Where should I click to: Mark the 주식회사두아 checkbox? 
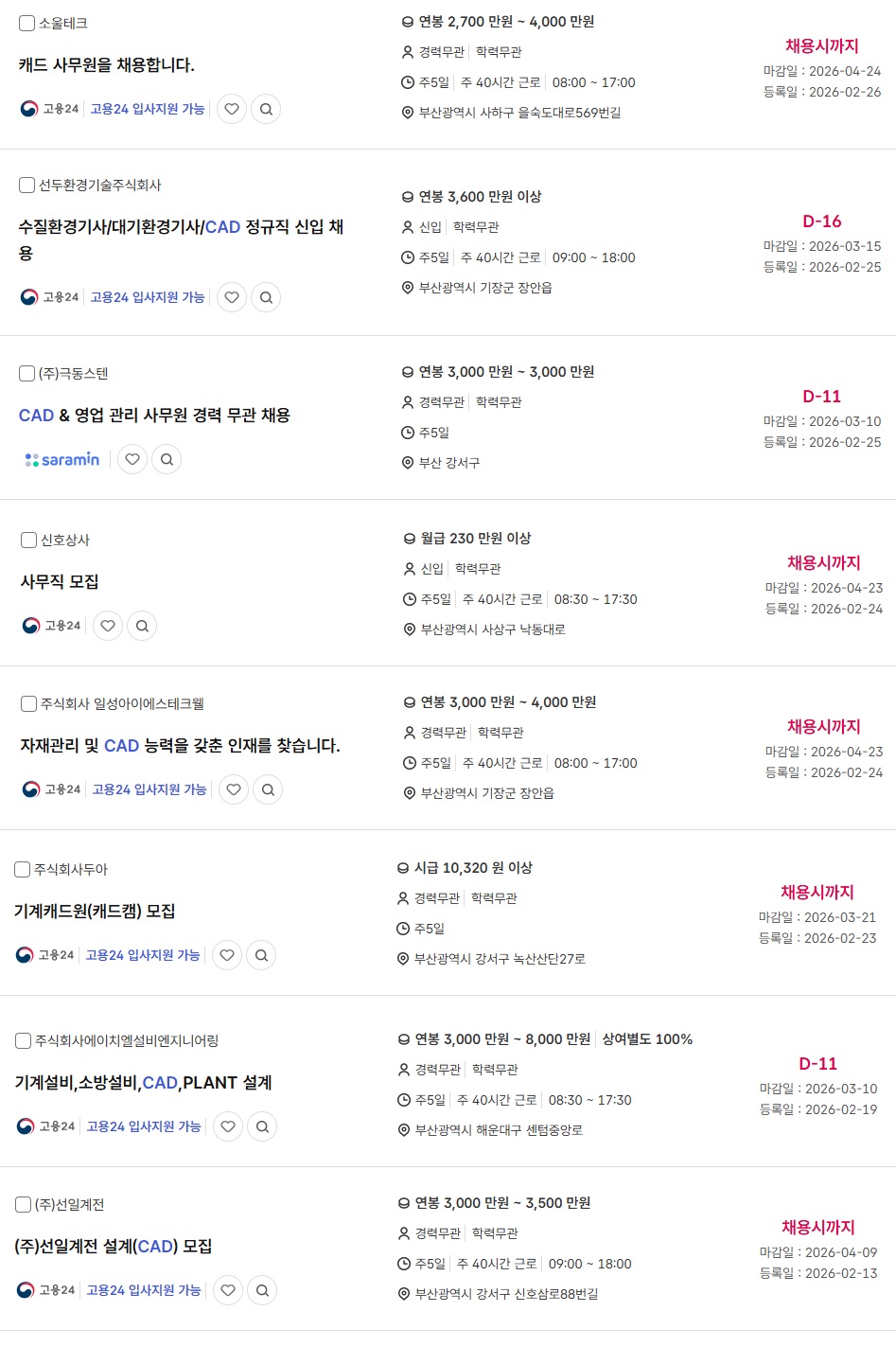point(24,869)
